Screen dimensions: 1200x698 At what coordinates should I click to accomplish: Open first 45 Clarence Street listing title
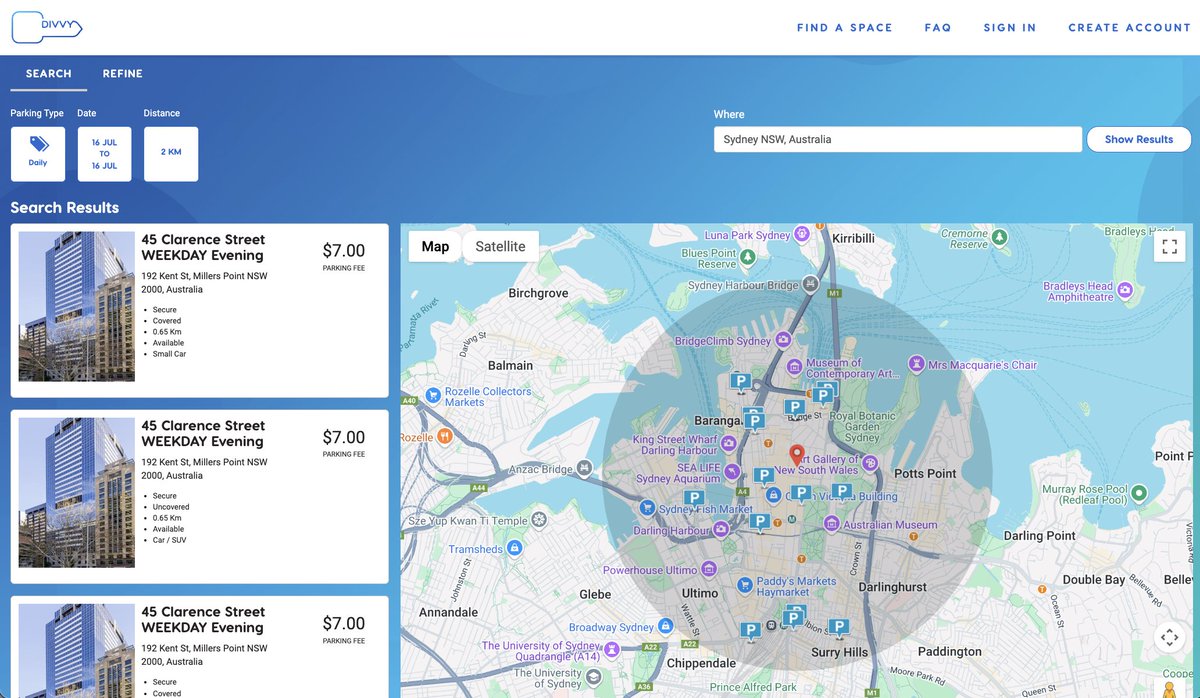point(203,247)
